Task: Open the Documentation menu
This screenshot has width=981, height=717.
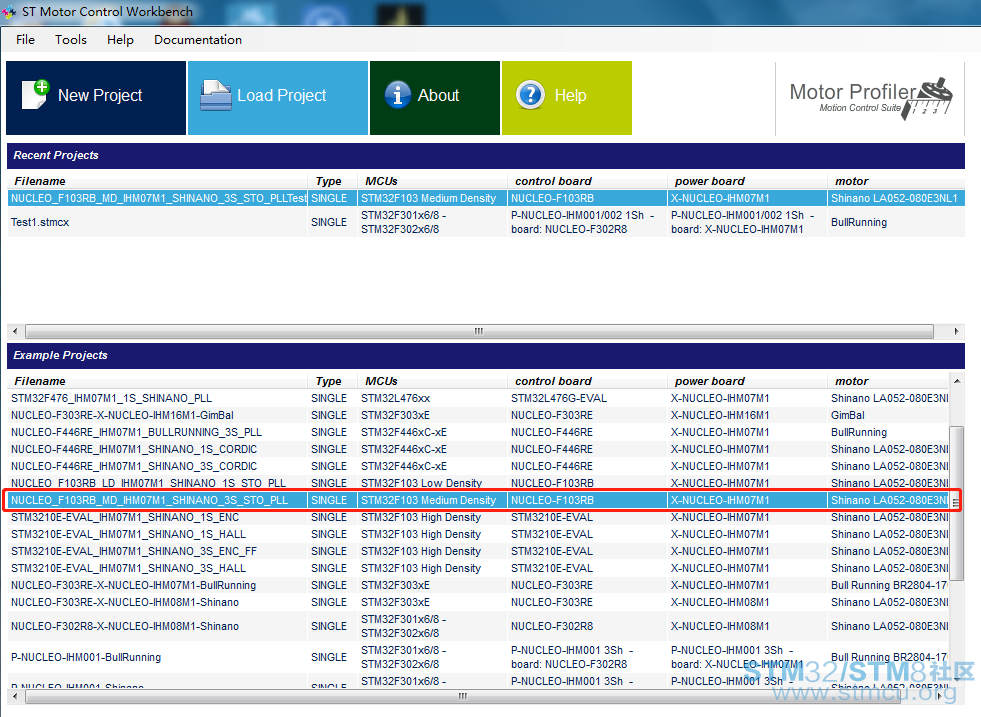Action: pos(198,39)
